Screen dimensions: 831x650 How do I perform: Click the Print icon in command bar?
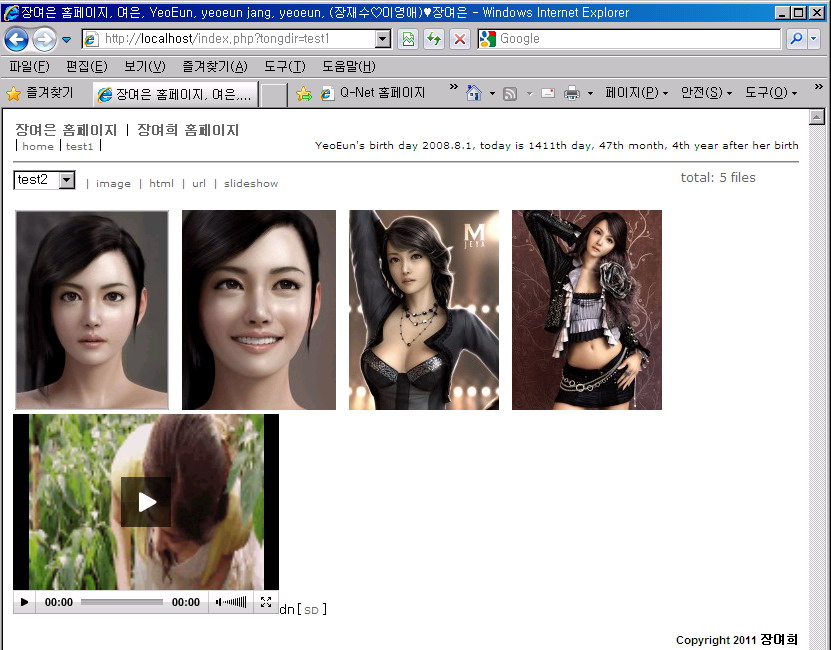[x=572, y=93]
